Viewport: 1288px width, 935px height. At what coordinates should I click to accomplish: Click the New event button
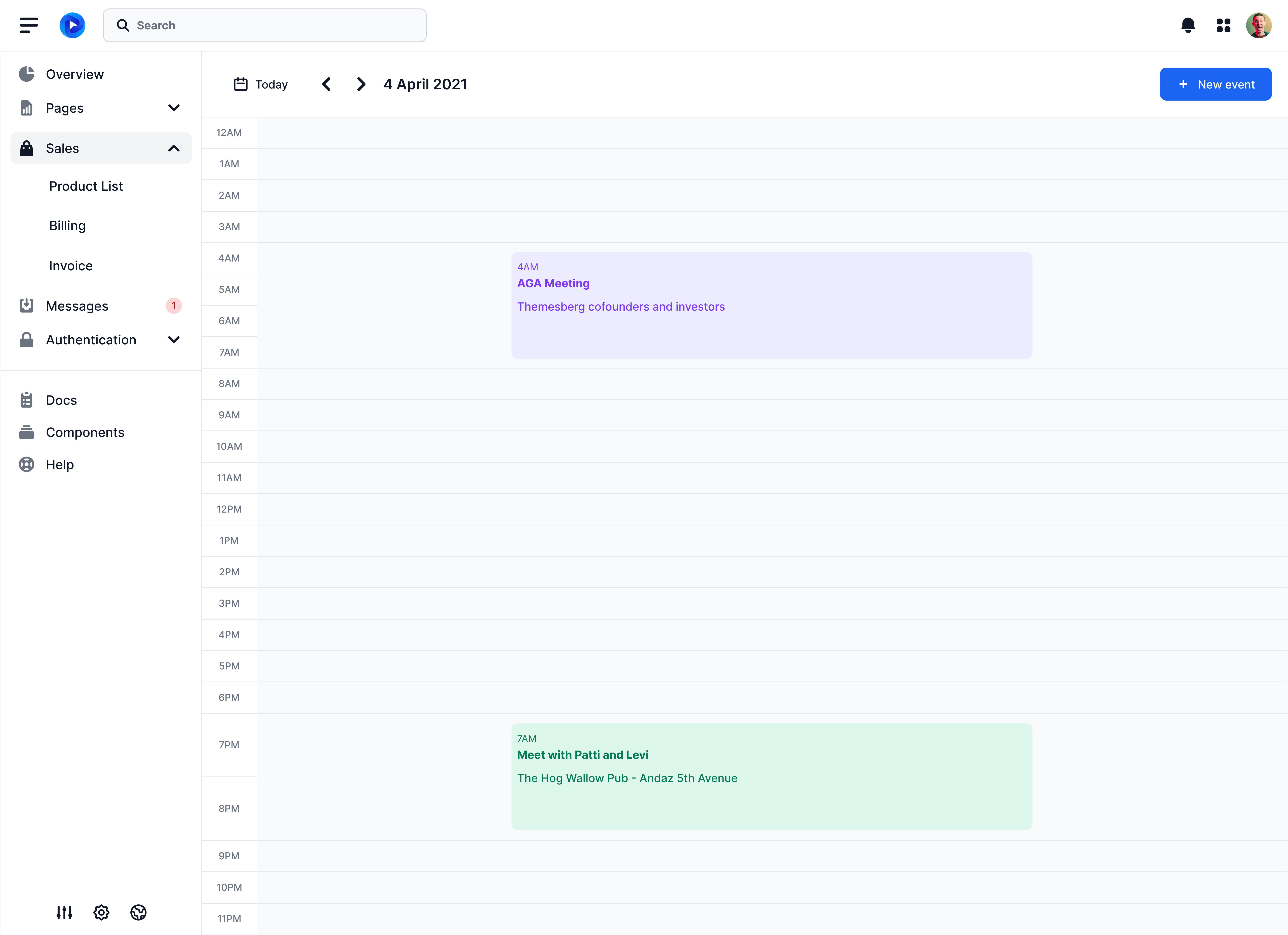(1215, 84)
